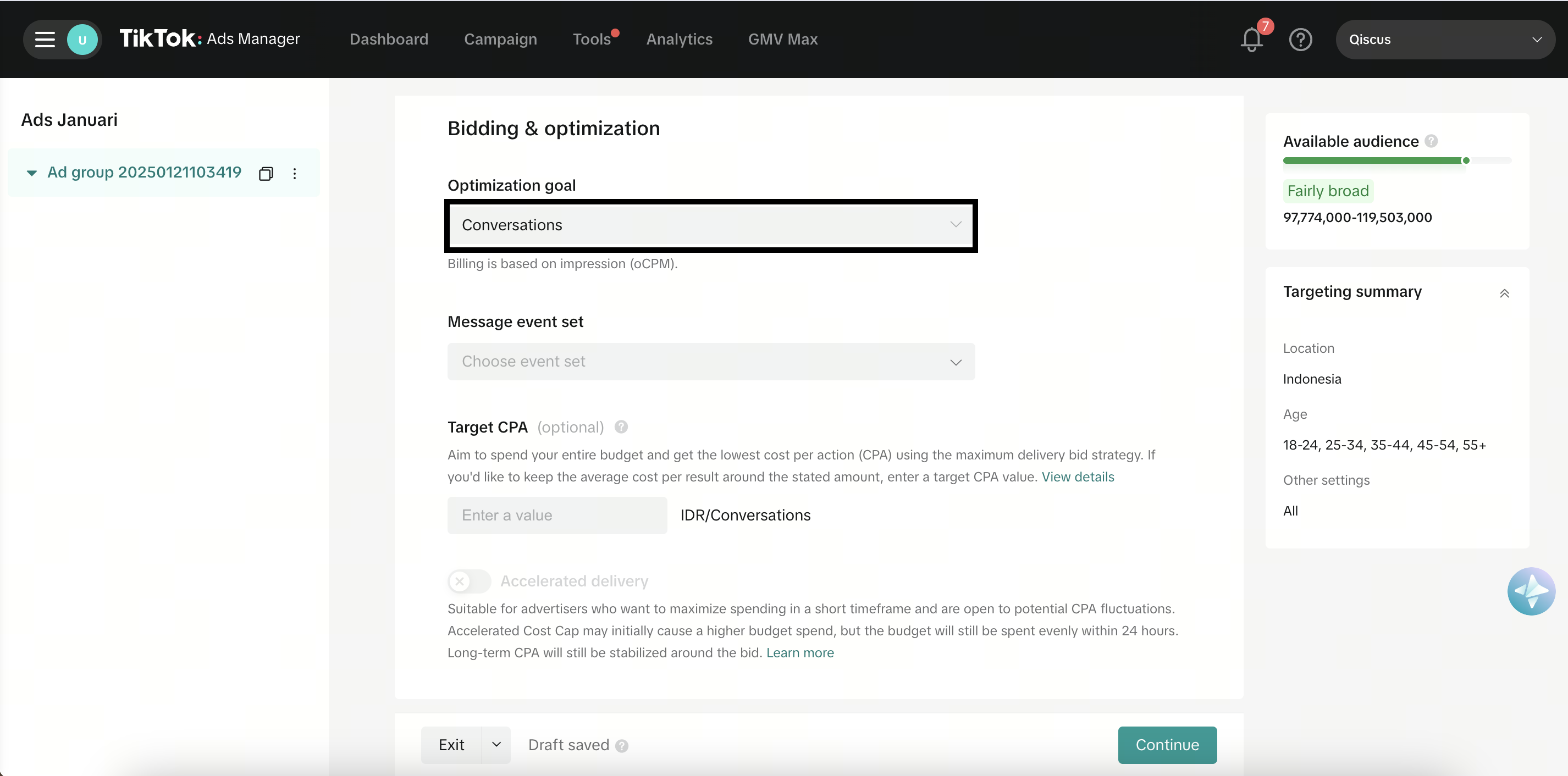
Task: Click the user avatar icon
Action: [82, 40]
